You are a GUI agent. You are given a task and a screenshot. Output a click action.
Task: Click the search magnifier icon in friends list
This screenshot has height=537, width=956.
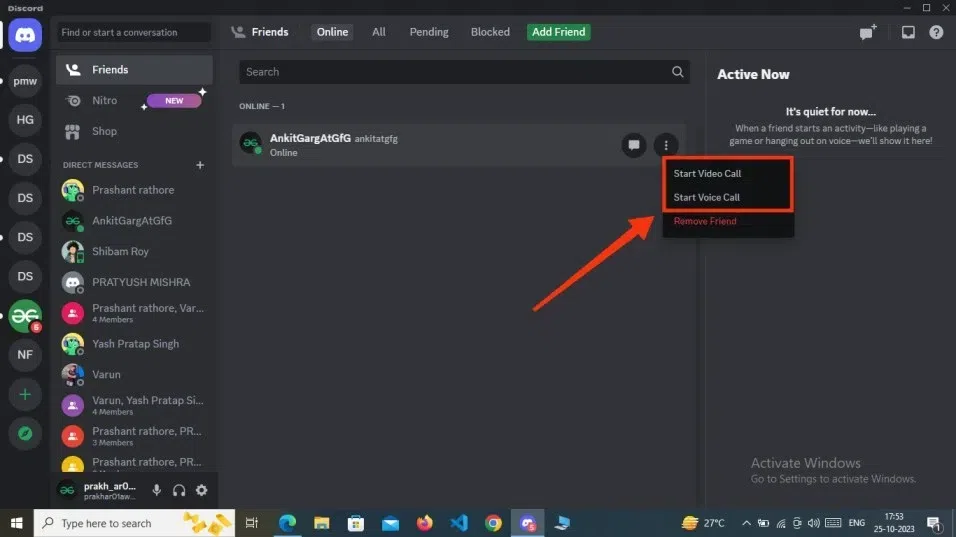[677, 72]
